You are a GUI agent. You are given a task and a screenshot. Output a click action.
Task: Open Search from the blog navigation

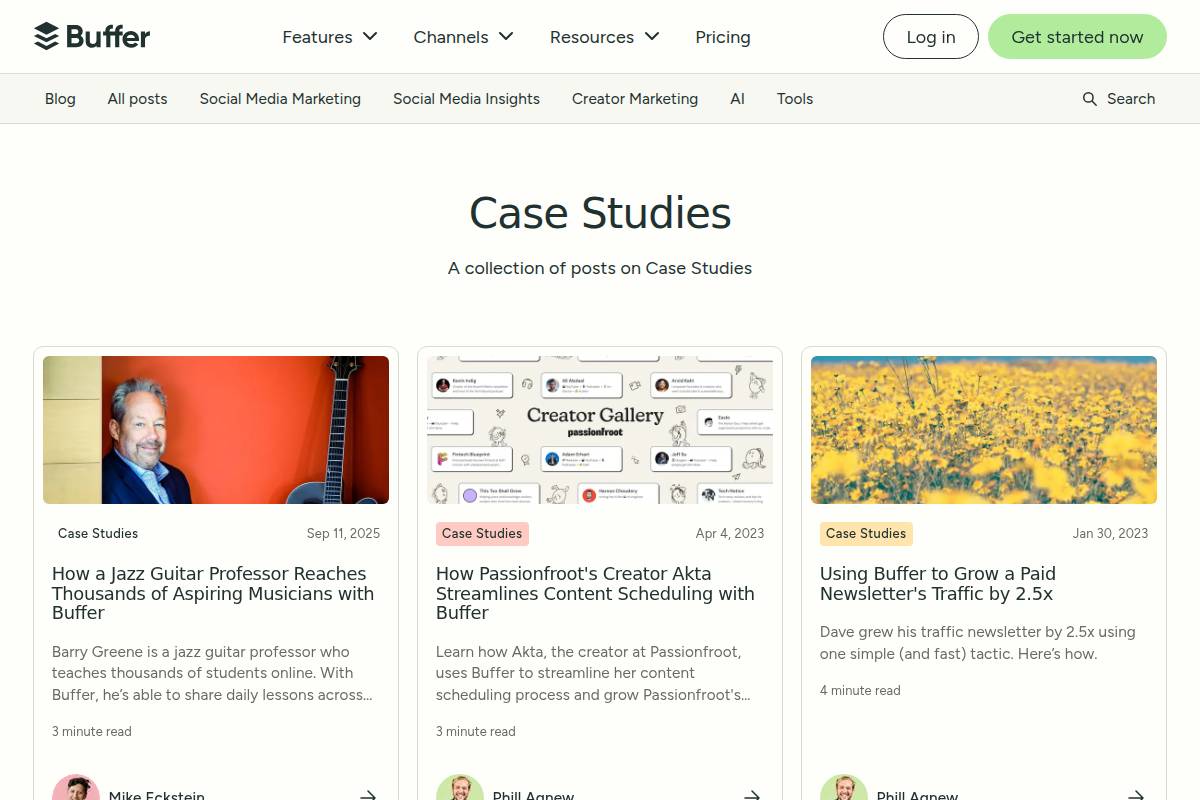(x=1118, y=98)
